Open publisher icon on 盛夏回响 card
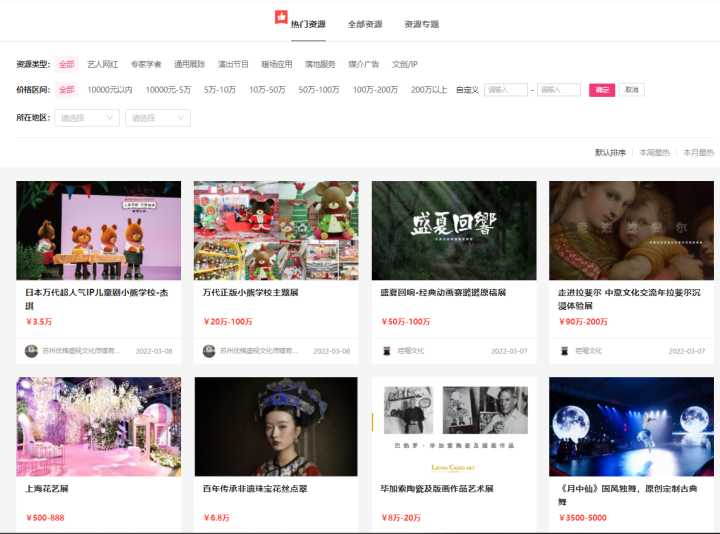 pyautogui.click(x=387, y=351)
